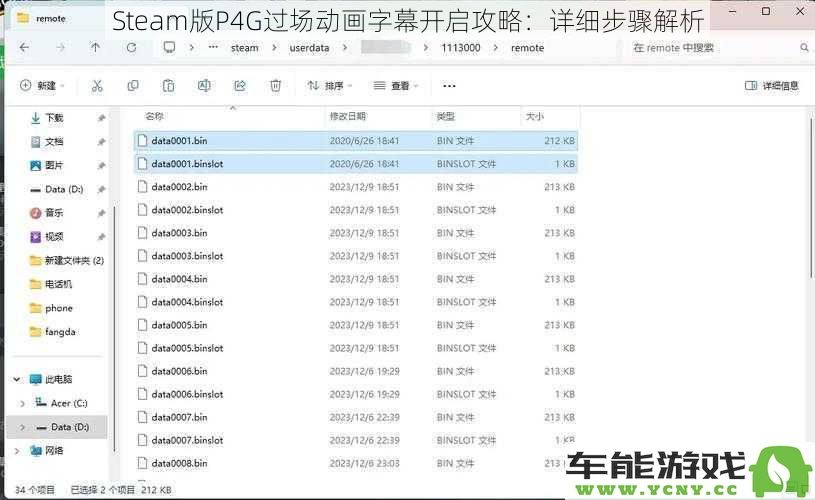Open 音乐 in quick access
This screenshot has width=815, height=500.
point(54,213)
